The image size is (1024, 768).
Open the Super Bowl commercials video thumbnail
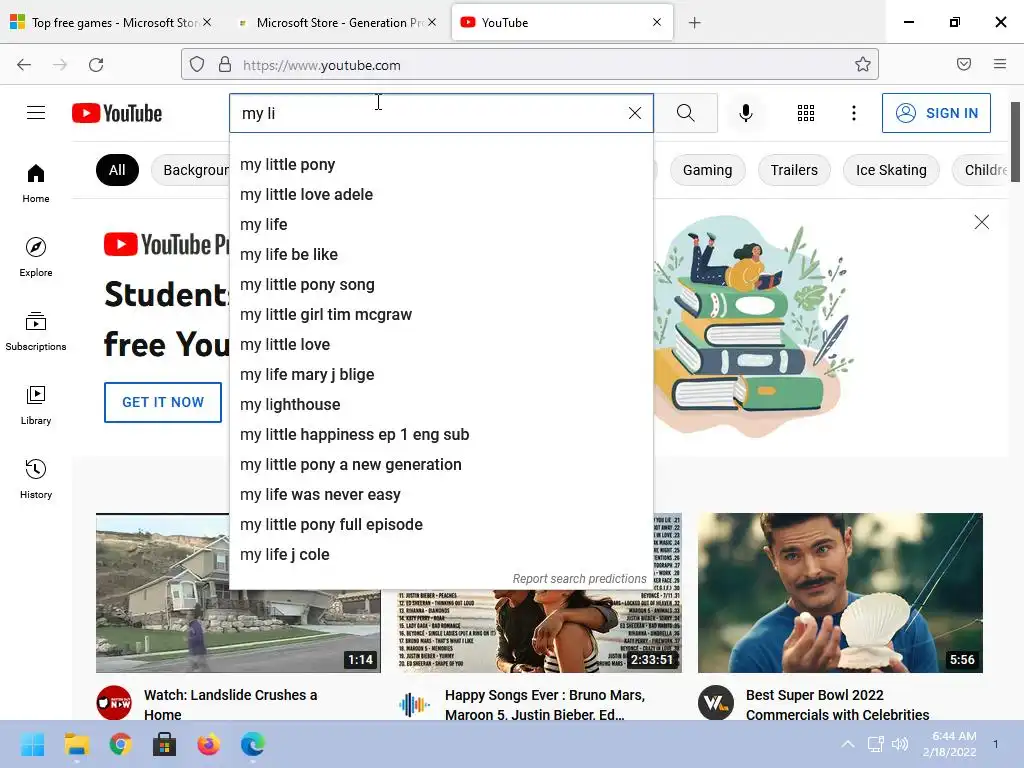pos(840,592)
